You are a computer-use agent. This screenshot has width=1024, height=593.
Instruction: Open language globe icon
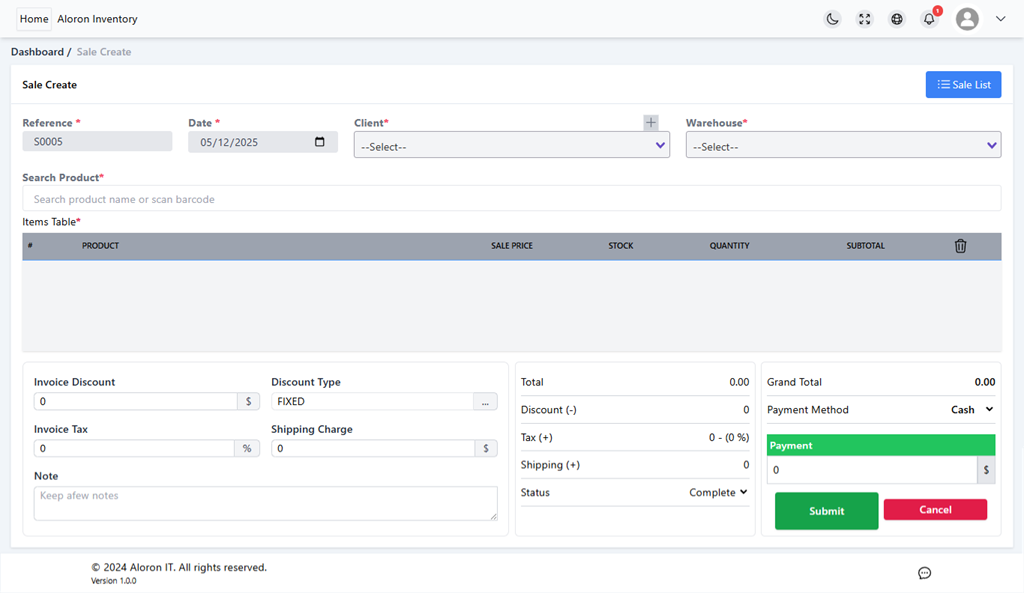(897, 19)
